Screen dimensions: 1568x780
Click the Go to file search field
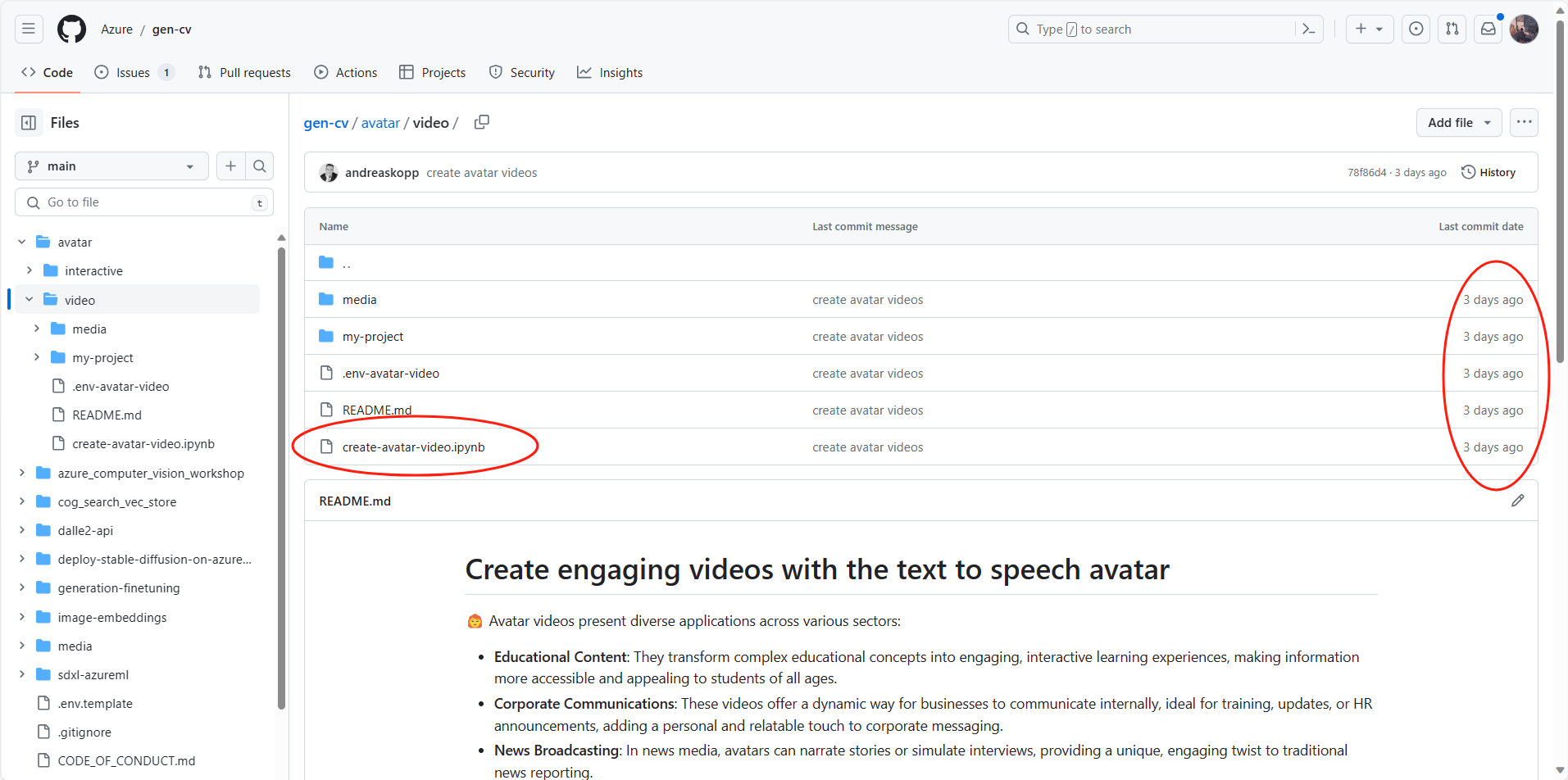pos(144,202)
